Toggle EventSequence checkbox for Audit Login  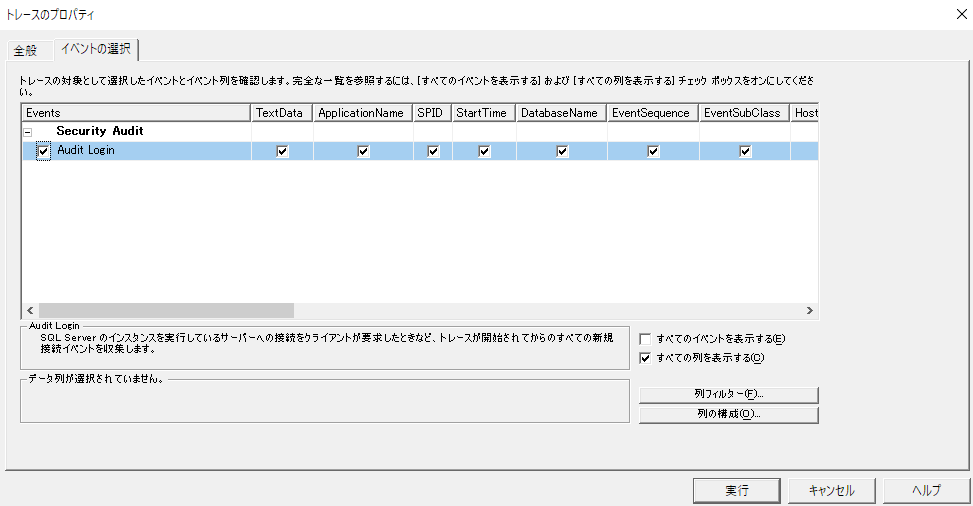[653, 151]
